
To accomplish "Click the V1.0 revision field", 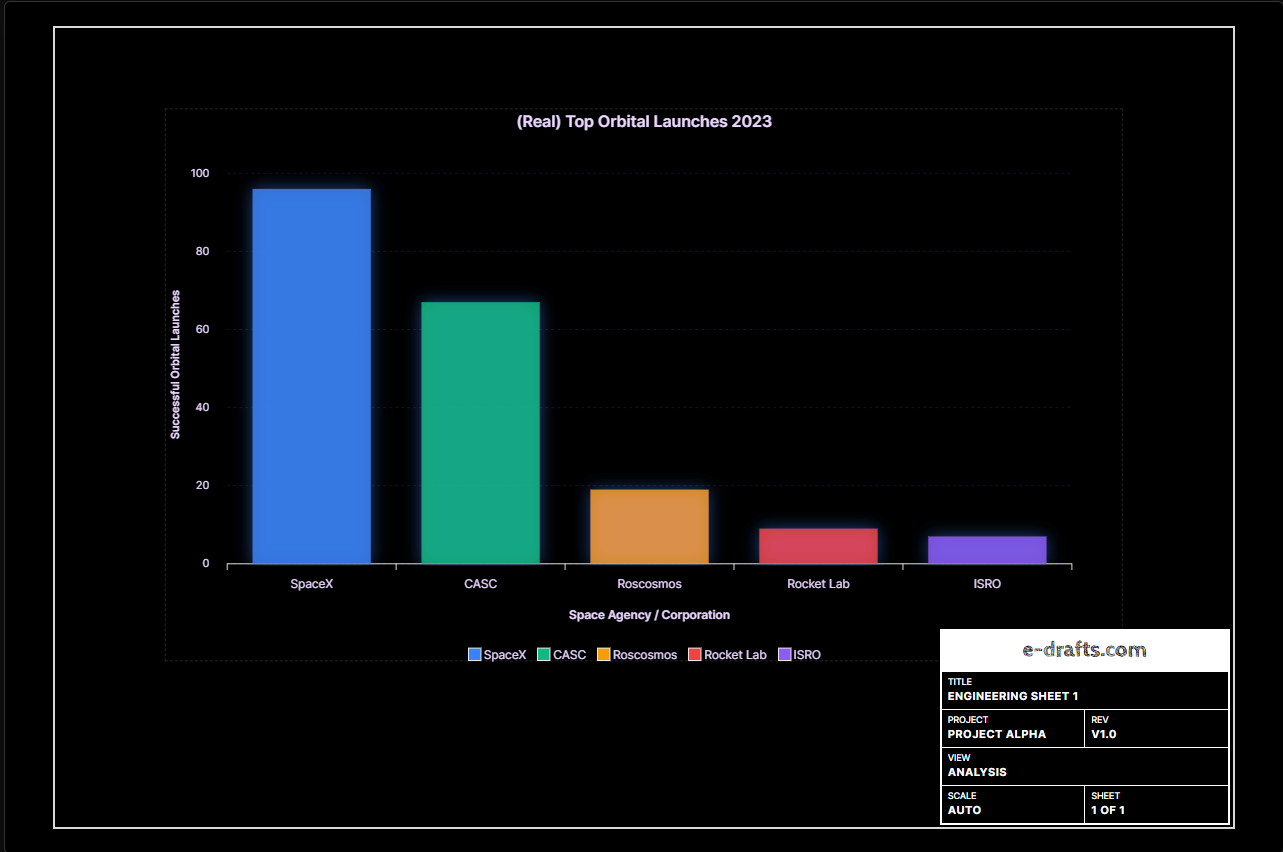I will pyautogui.click(x=1157, y=728).
